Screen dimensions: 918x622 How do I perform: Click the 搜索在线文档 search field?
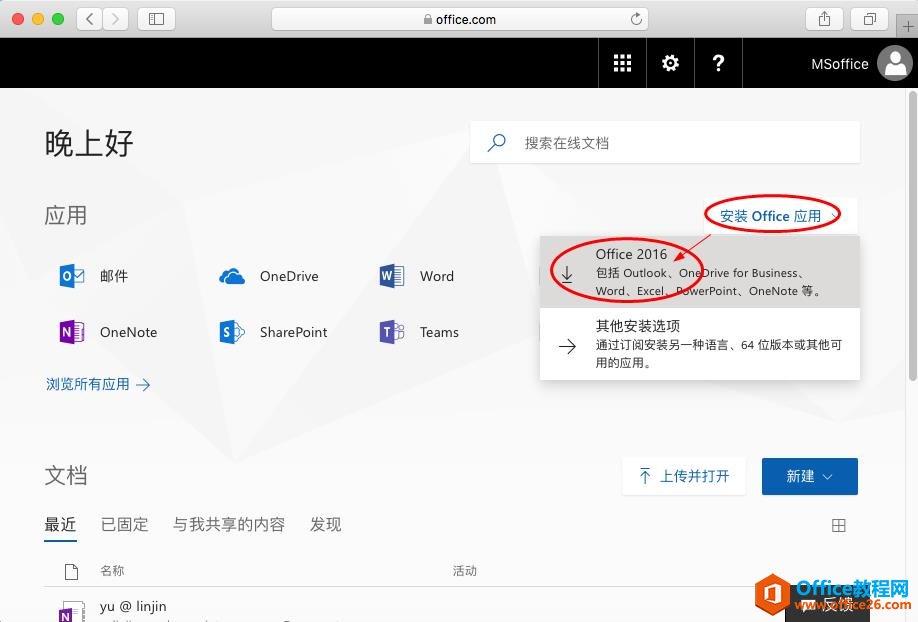coord(680,143)
